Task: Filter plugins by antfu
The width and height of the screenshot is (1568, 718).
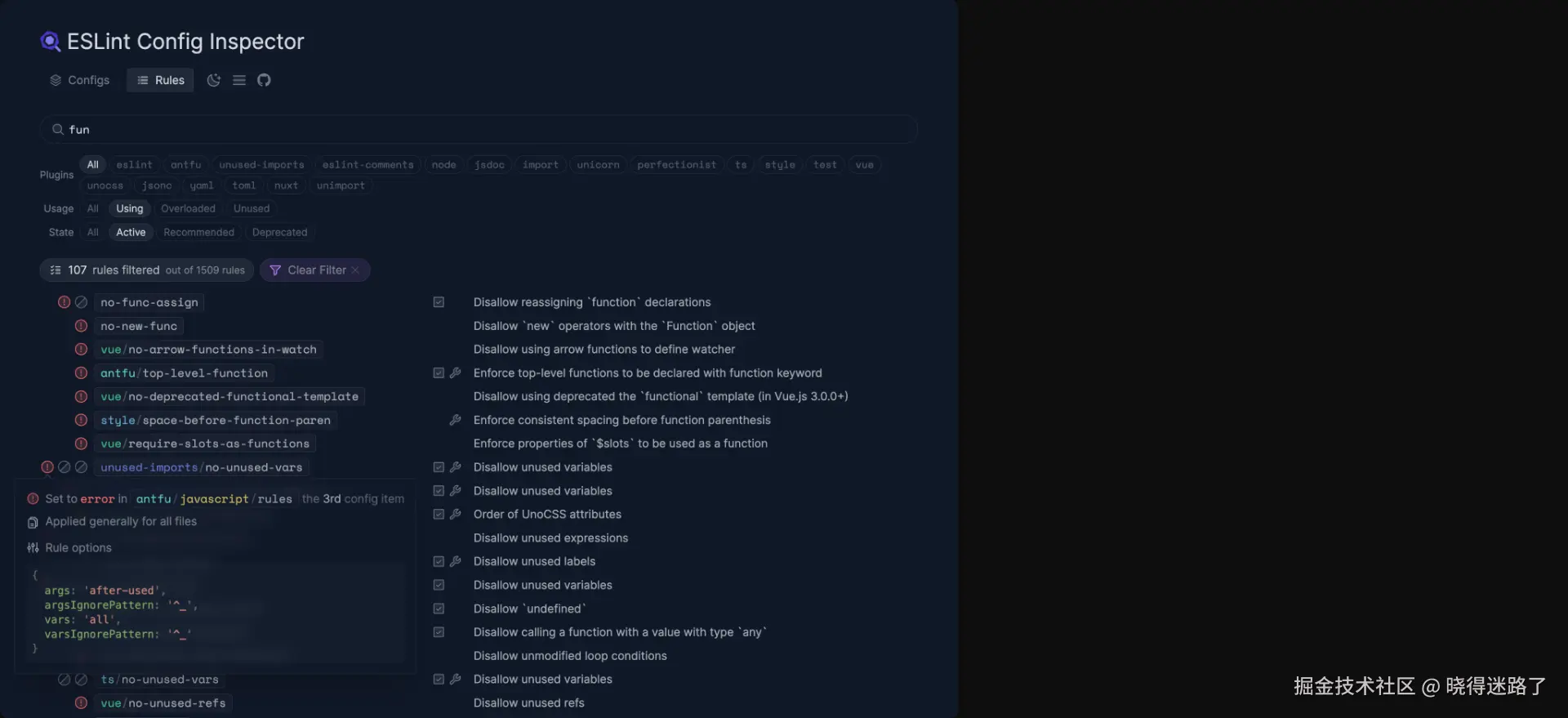Action: 186,165
